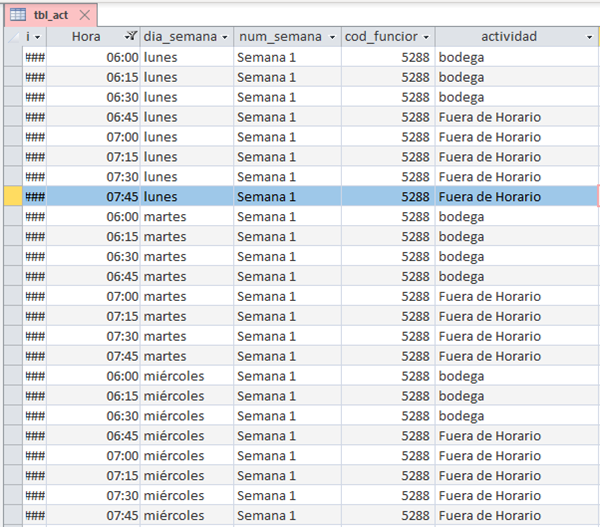Close the tbl_act tab
This screenshot has width=600, height=527.
tap(84, 15)
